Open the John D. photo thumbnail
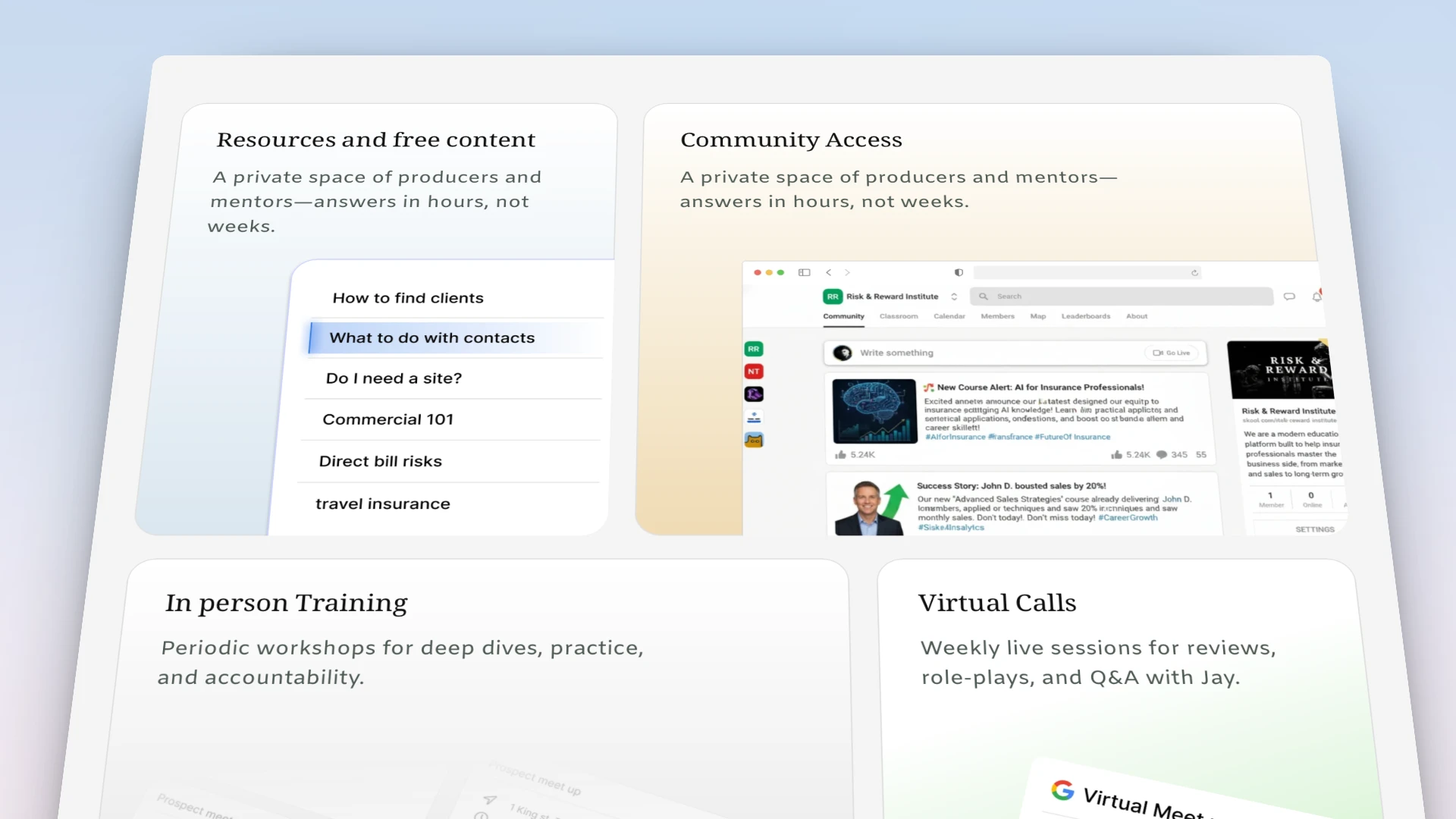The width and height of the screenshot is (1456, 819). coord(871,507)
